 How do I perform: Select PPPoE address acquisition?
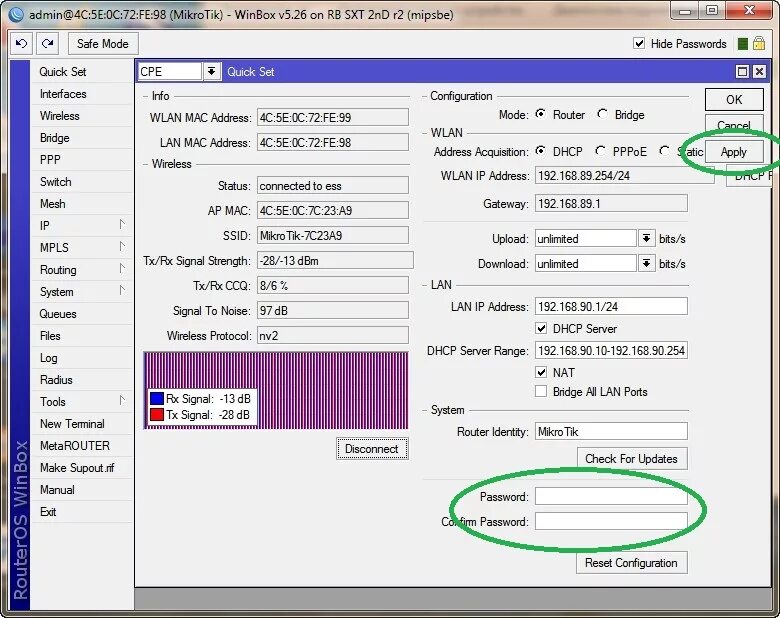(x=600, y=151)
